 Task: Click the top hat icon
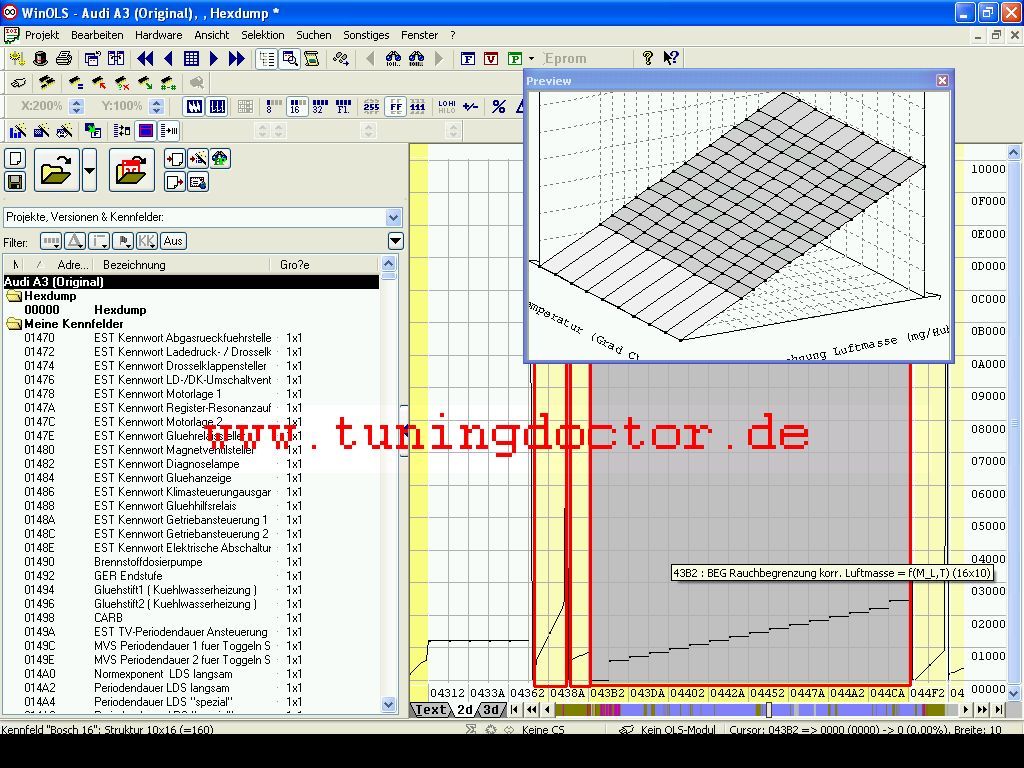40,59
